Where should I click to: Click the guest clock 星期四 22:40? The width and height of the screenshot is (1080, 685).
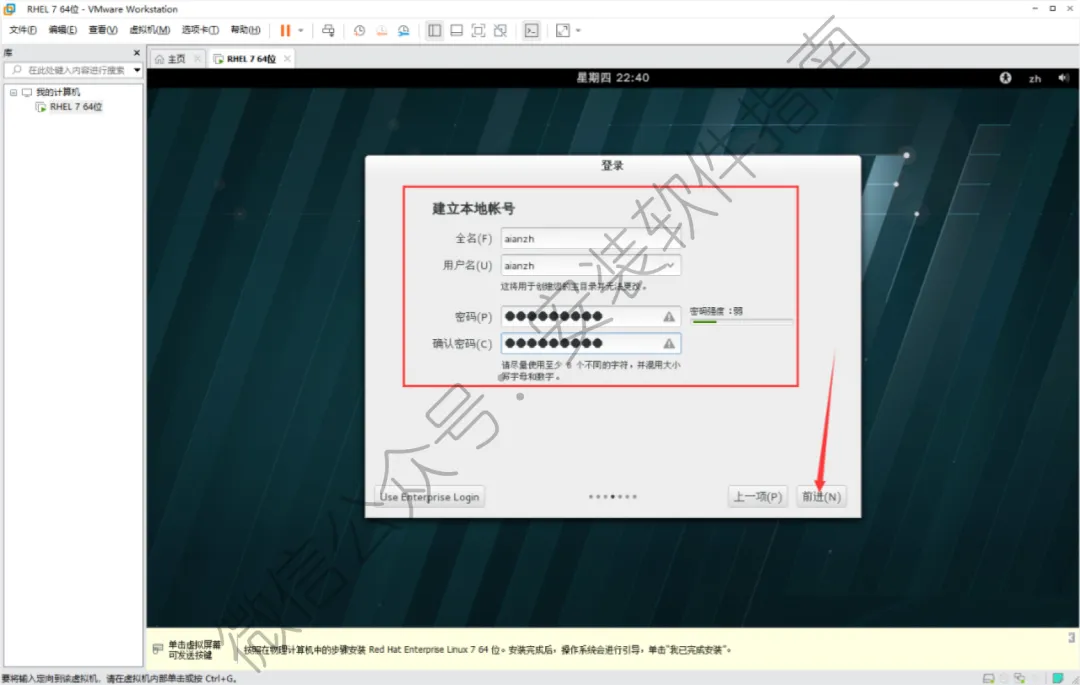613,78
